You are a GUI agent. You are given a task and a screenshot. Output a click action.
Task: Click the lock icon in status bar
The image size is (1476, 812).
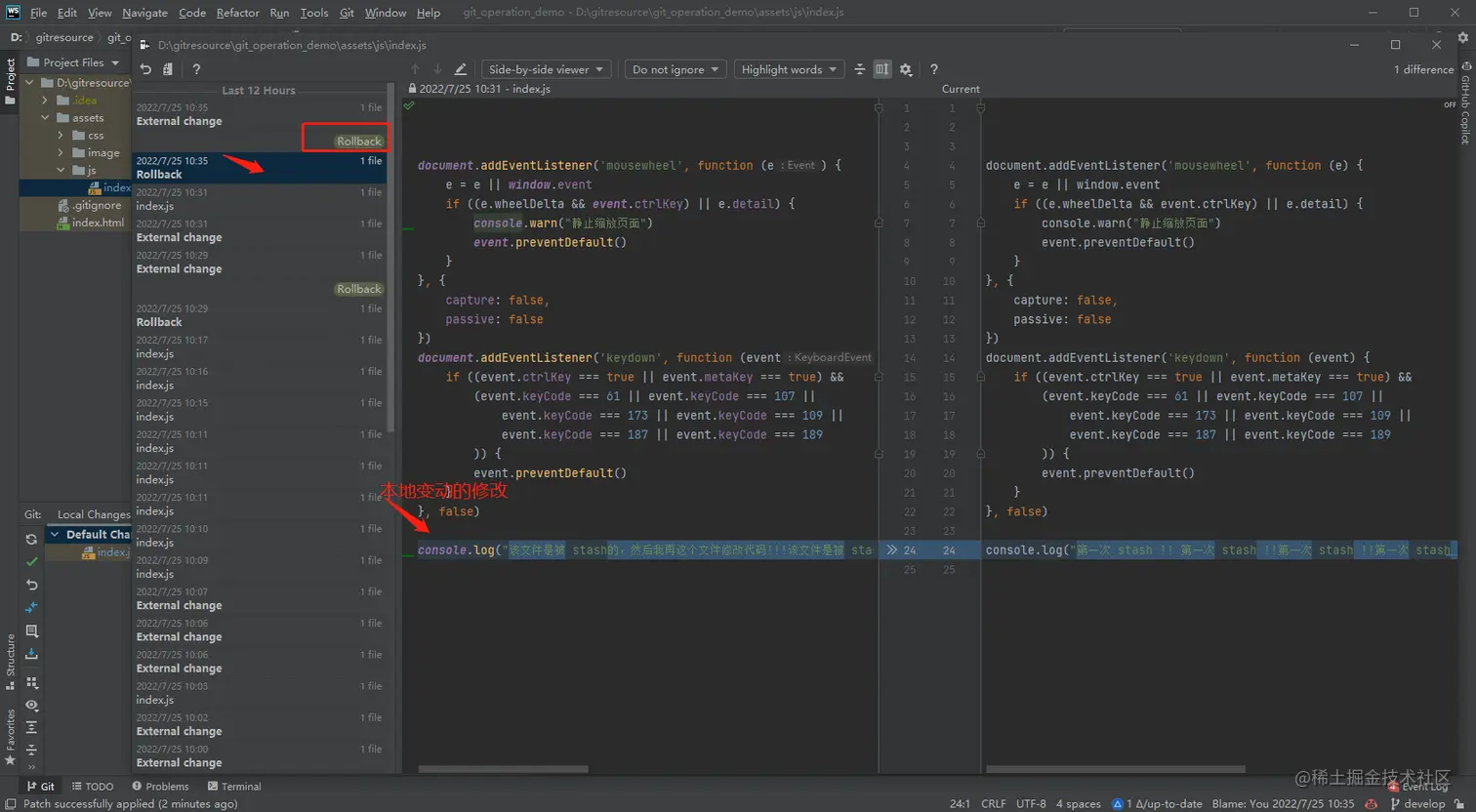[1459, 804]
